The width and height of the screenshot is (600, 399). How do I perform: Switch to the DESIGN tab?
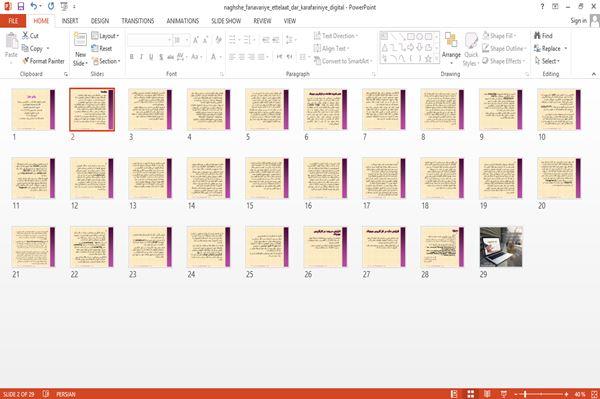[x=100, y=21]
